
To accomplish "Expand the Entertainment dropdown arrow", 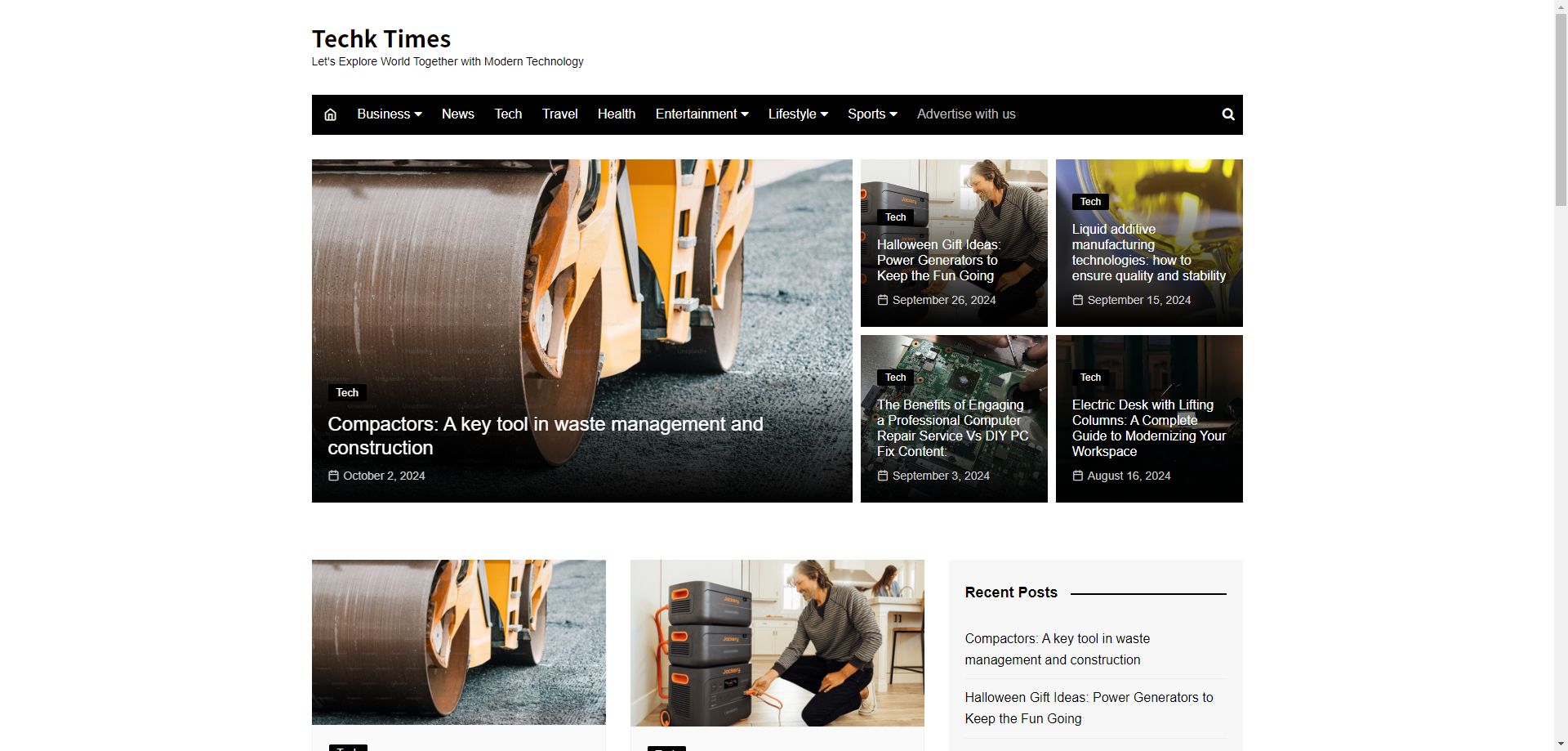I will pyautogui.click(x=745, y=114).
